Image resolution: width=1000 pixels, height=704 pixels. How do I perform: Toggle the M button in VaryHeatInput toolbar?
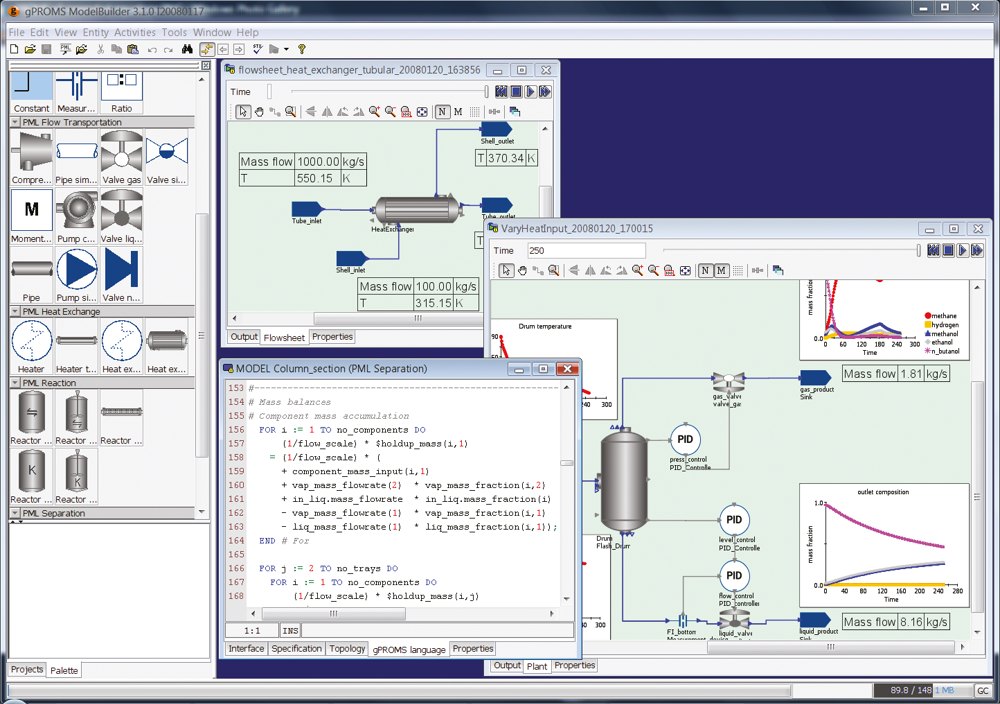pos(721,270)
